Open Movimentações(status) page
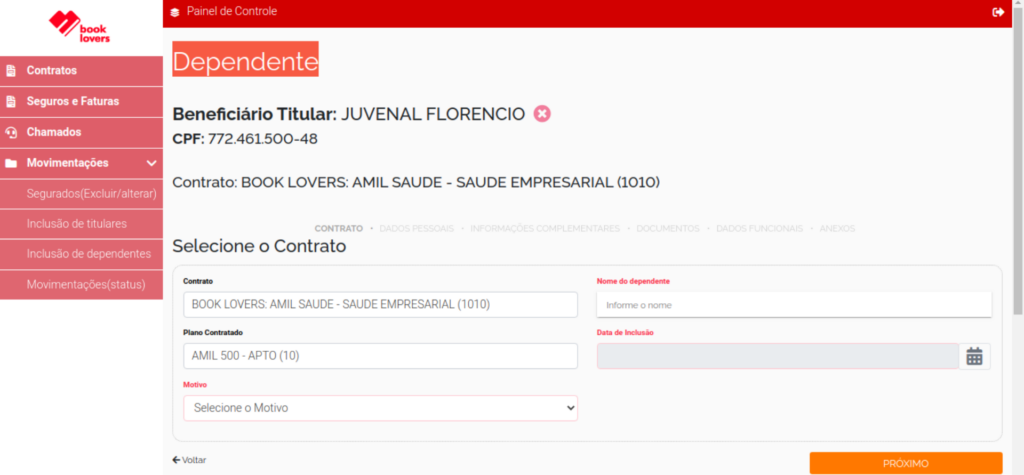 point(86,284)
